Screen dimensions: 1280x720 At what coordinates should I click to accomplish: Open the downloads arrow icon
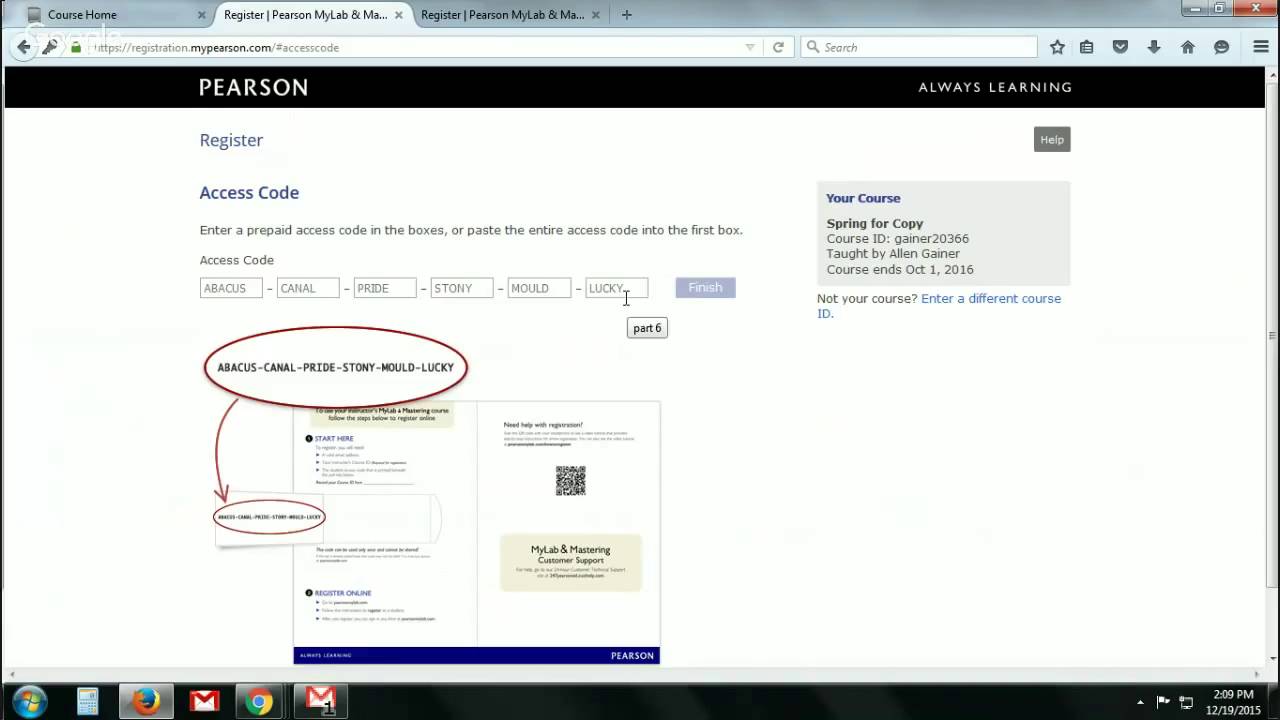(1154, 47)
